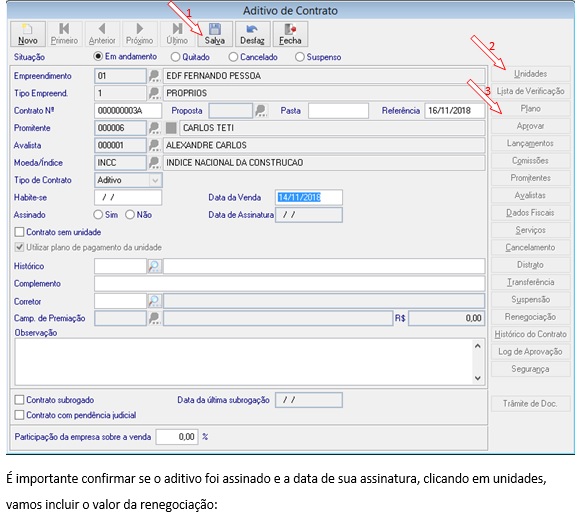
Task: Open lookup icon next to Empreendimento field
Action: [154, 76]
